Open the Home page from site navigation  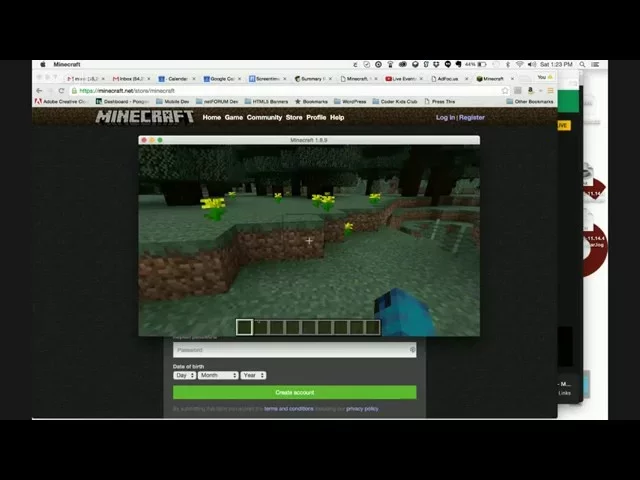pos(211,117)
